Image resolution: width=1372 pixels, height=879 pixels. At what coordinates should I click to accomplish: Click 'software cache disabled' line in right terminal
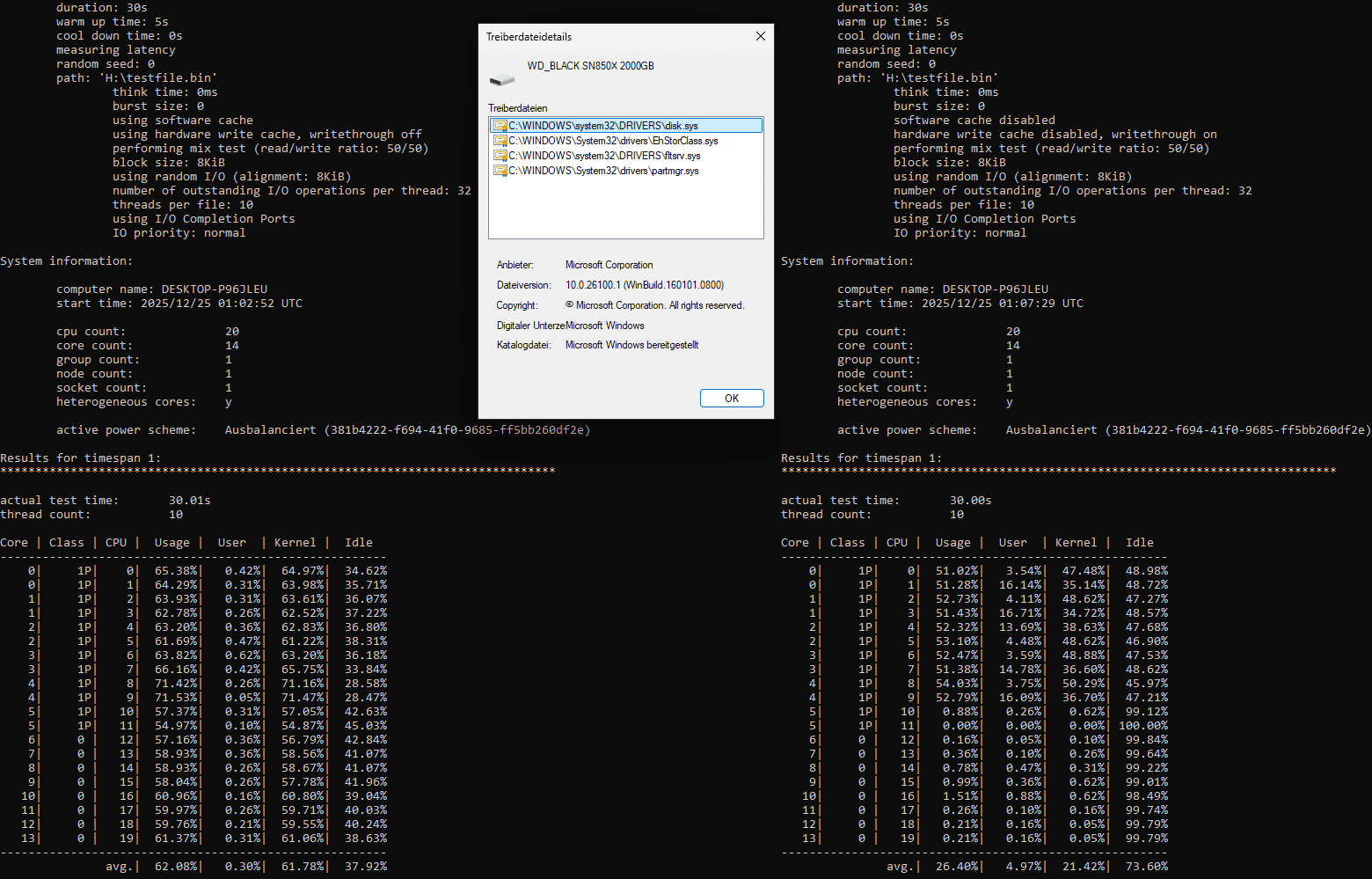pos(974,121)
